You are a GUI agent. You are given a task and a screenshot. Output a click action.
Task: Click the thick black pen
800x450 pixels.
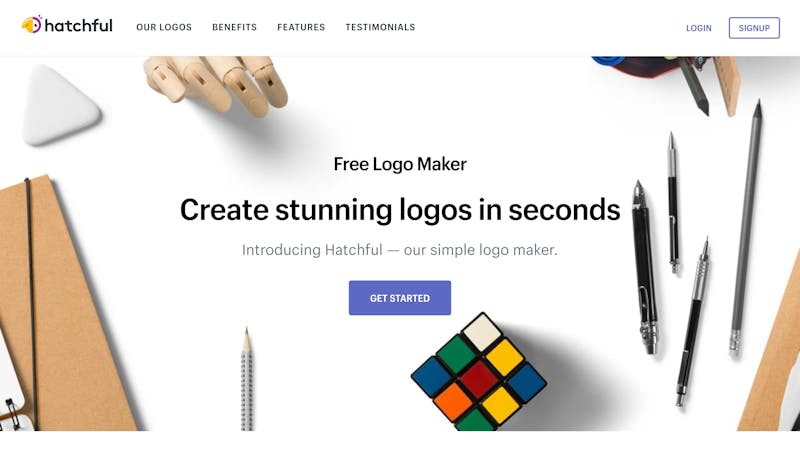[x=645, y=266]
